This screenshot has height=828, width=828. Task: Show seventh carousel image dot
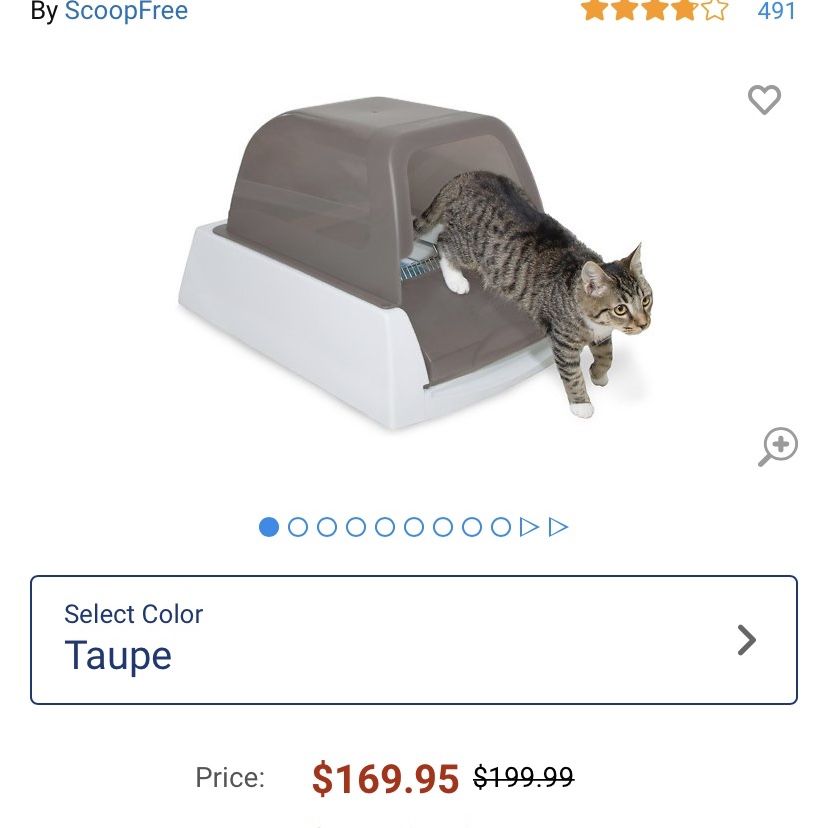(443, 527)
